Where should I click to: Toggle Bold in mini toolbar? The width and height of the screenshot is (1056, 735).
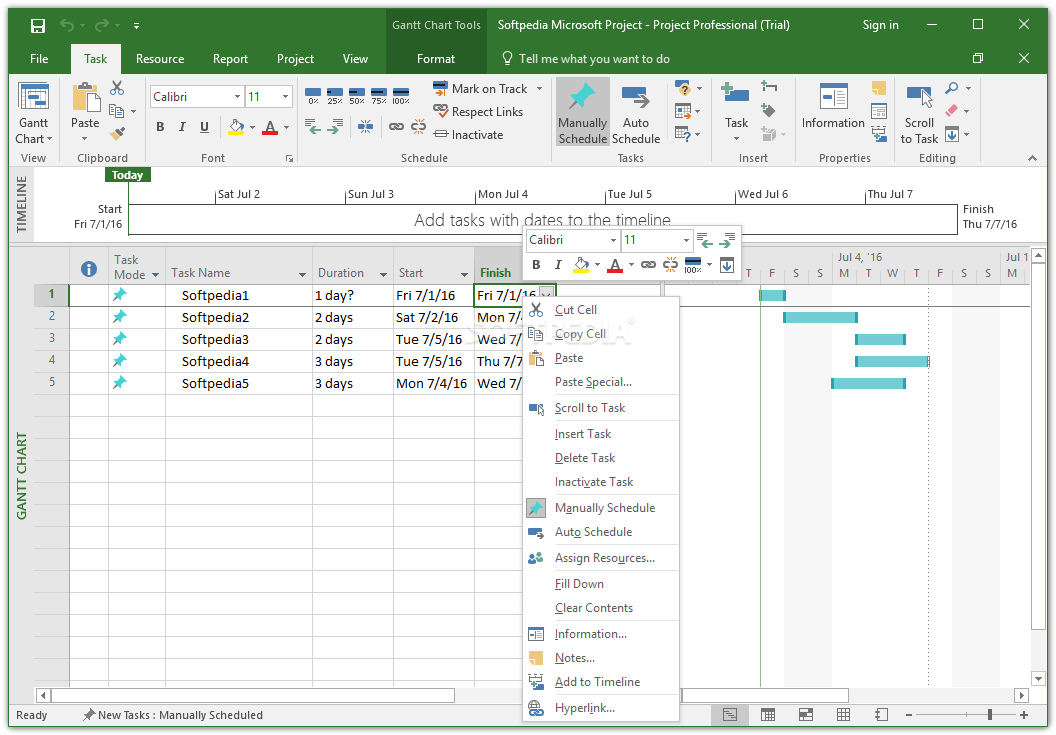click(536, 265)
